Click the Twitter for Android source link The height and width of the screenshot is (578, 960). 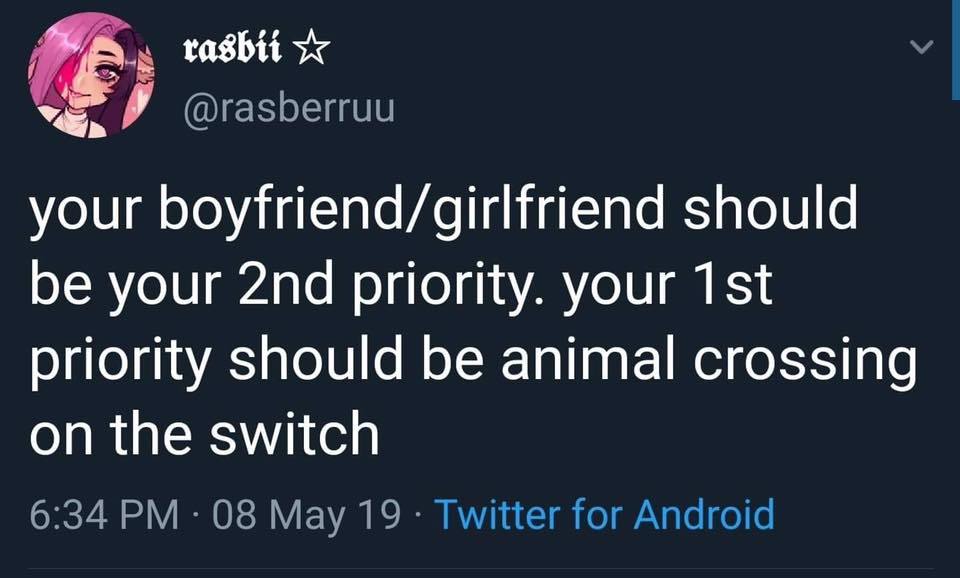click(x=603, y=515)
